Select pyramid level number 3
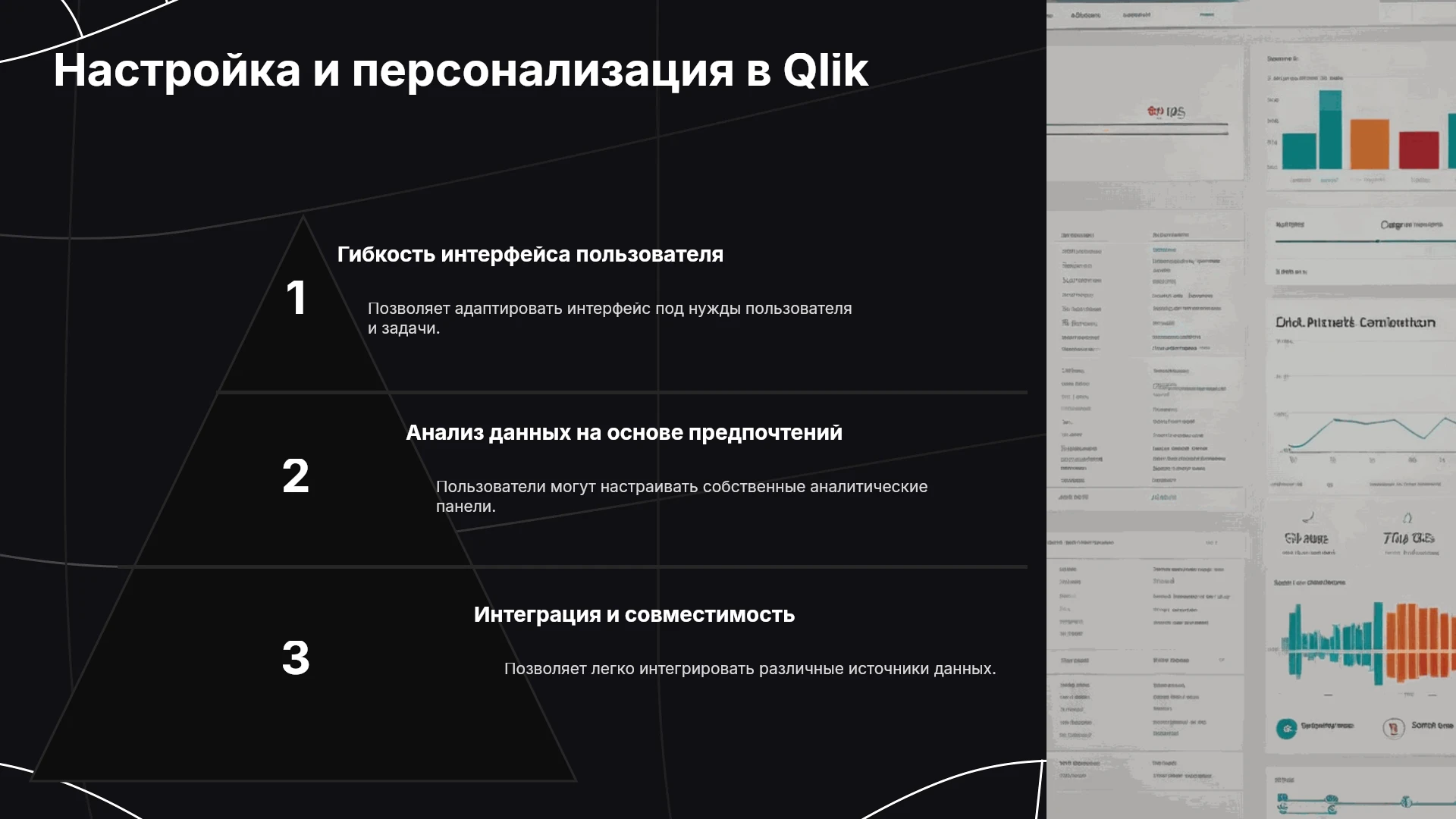 click(296, 657)
